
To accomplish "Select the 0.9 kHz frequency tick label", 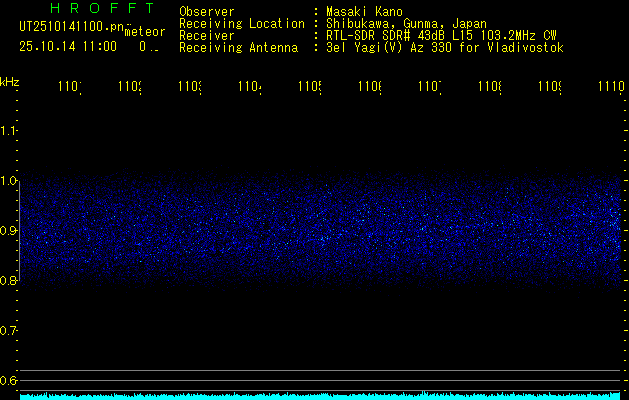I will pyautogui.click(x=9, y=230).
